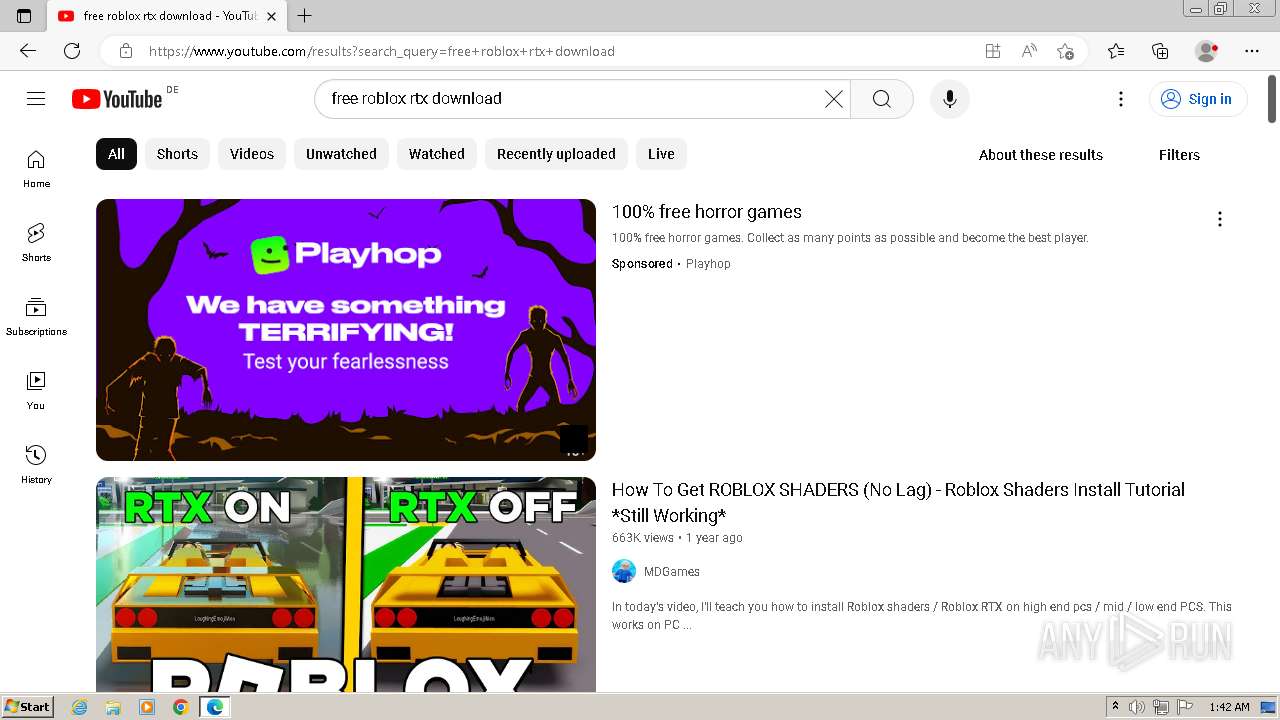The height and width of the screenshot is (720, 1280).
Task: Open Subscriptions in the sidebar
Action: [x=36, y=316]
